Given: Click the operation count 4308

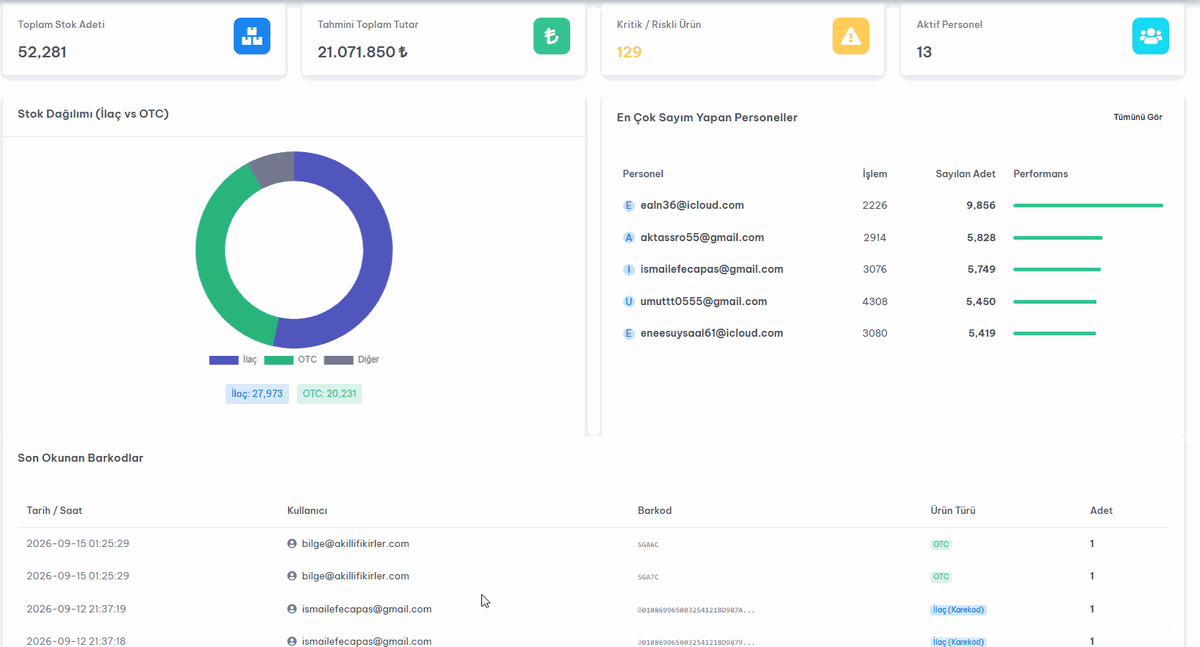Looking at the screenshot, I should (x=875, y=302).
